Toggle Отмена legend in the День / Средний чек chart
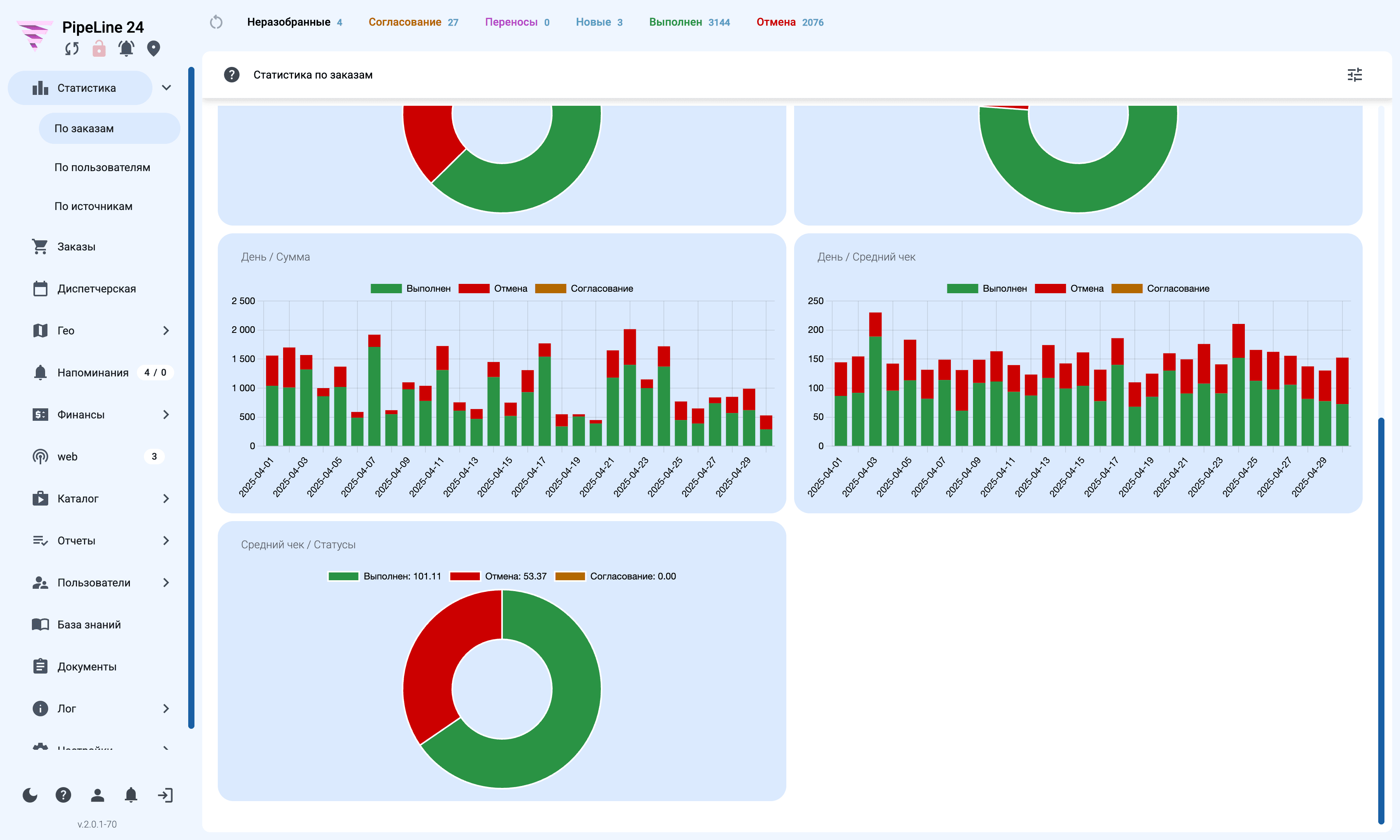This screenshot has height=840, width=1400. pyautogui.click(x=1069, y=289)
